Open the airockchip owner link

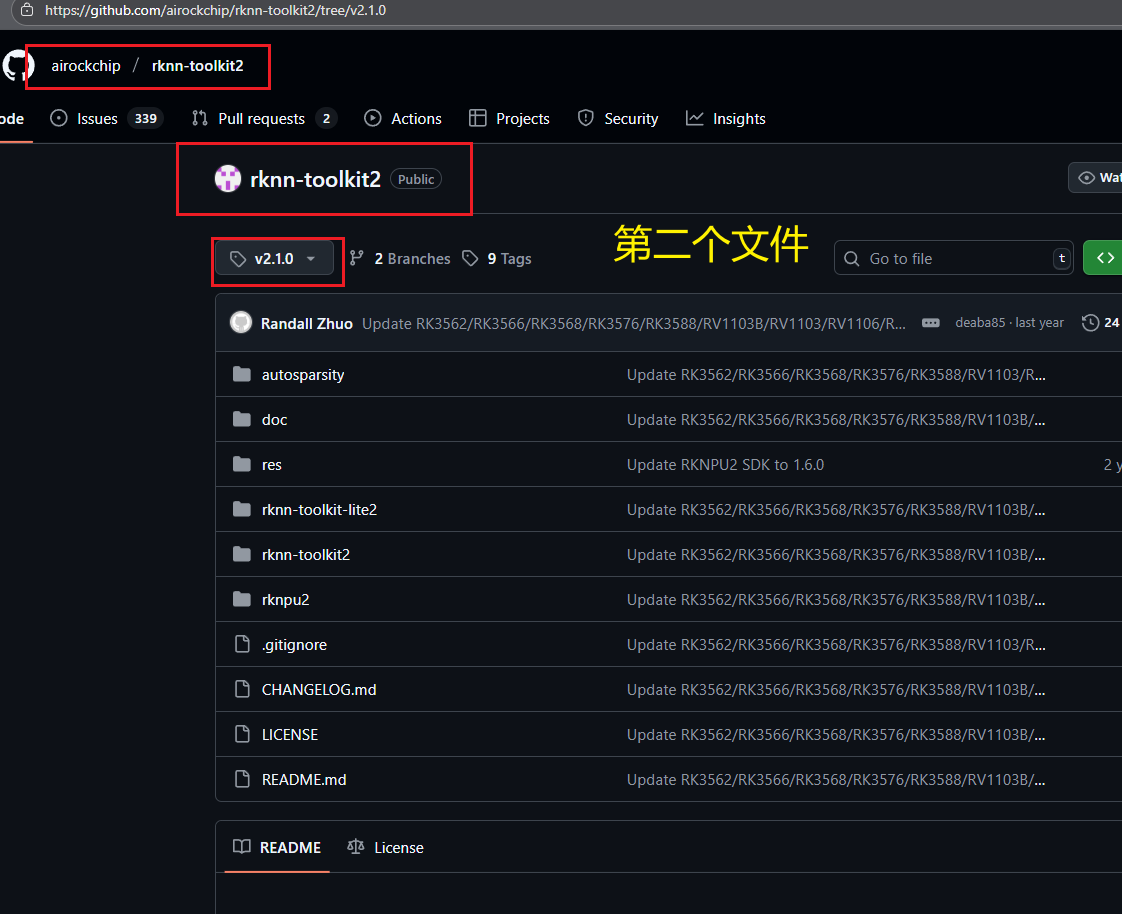tap(86, 66)
